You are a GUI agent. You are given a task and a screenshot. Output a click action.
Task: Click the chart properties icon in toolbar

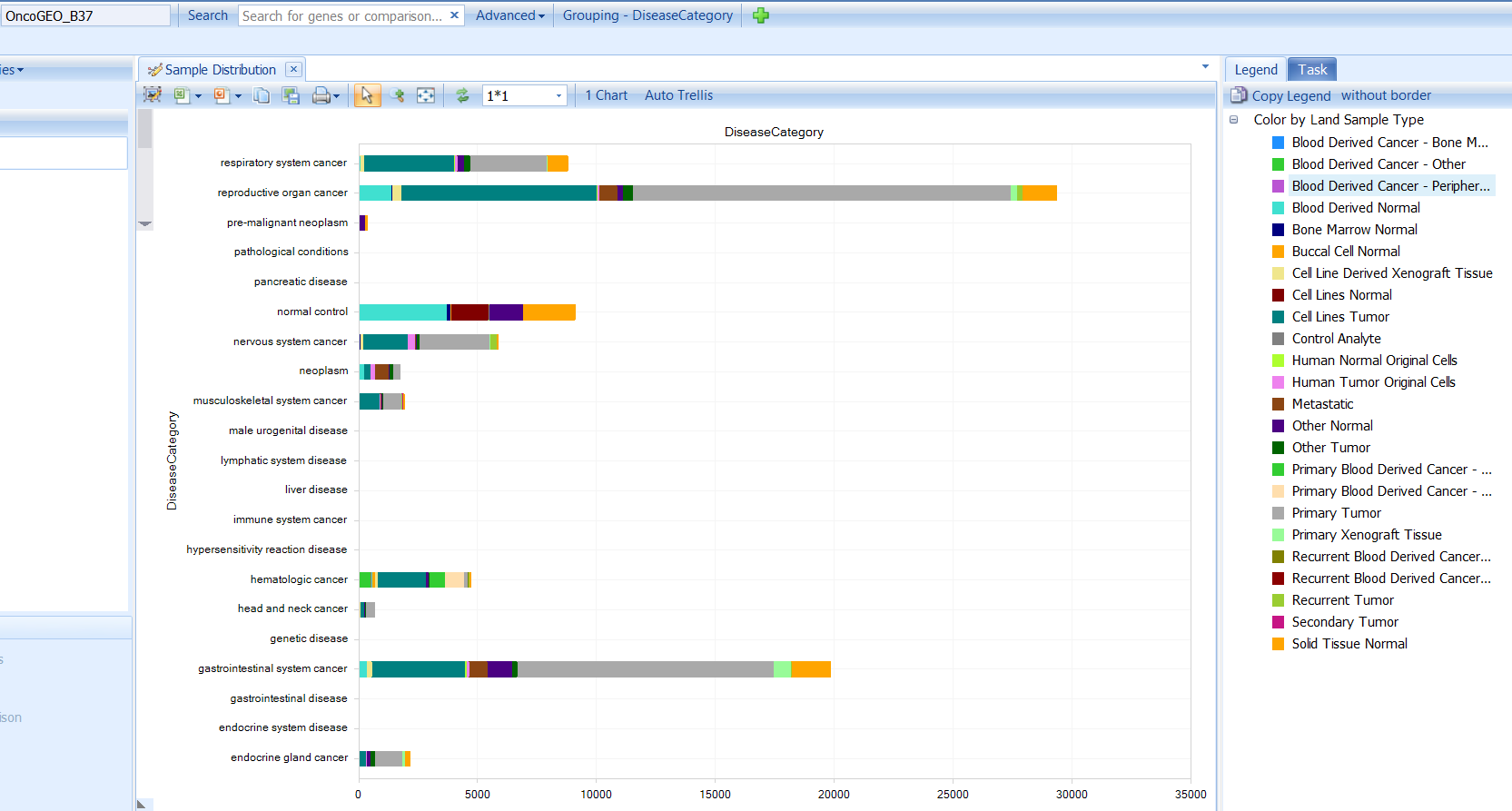coord(153,95)
